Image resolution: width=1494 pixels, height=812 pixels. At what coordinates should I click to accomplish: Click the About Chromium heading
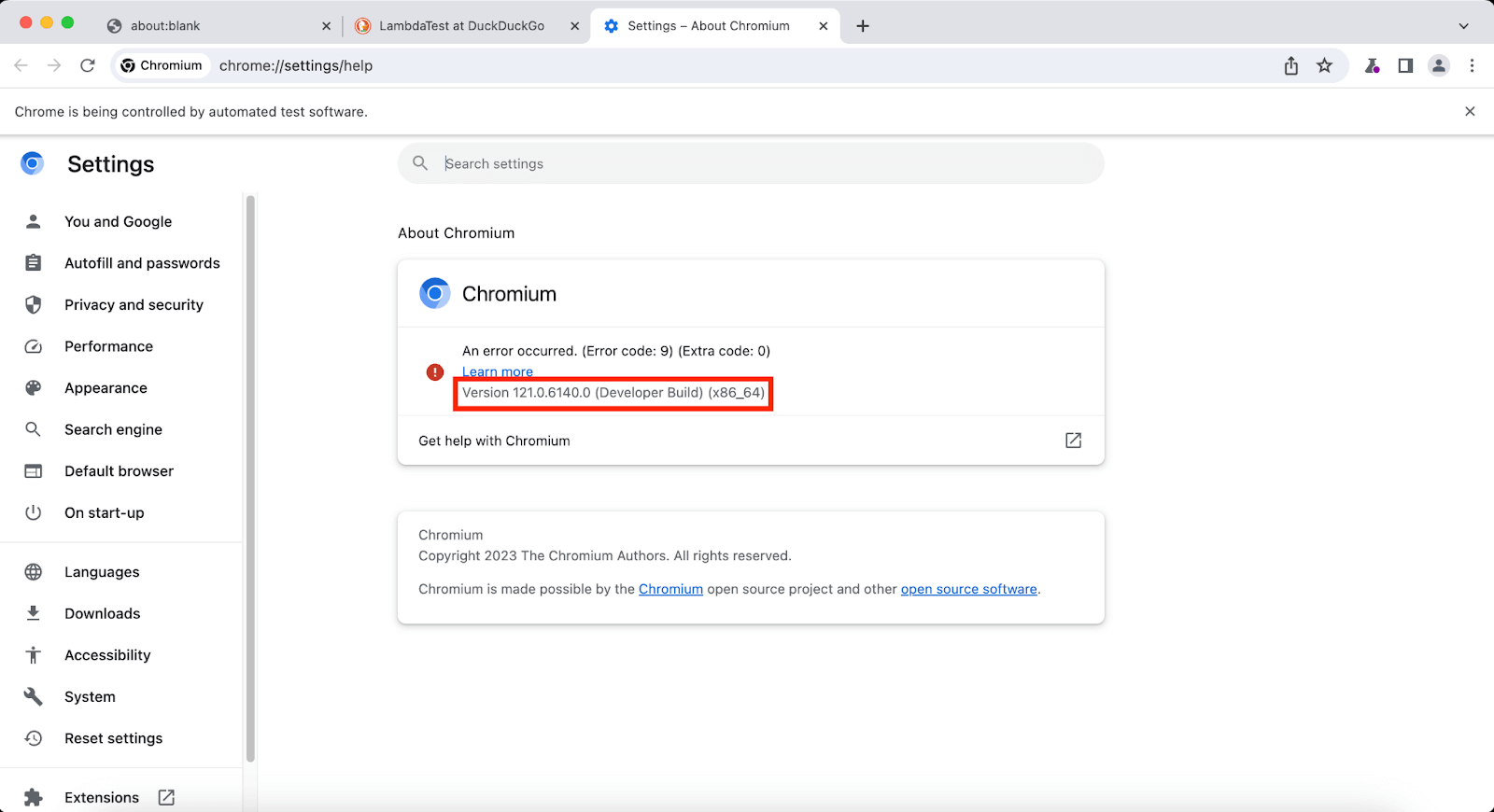[456, 233]
